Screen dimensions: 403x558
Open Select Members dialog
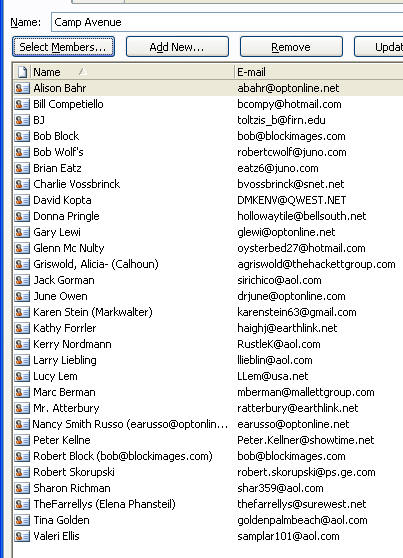(x=63, y=47)
